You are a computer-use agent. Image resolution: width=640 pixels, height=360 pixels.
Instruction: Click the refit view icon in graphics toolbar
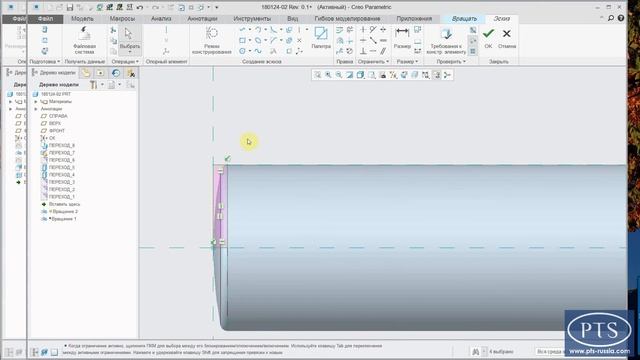click(x=318, y=75)
